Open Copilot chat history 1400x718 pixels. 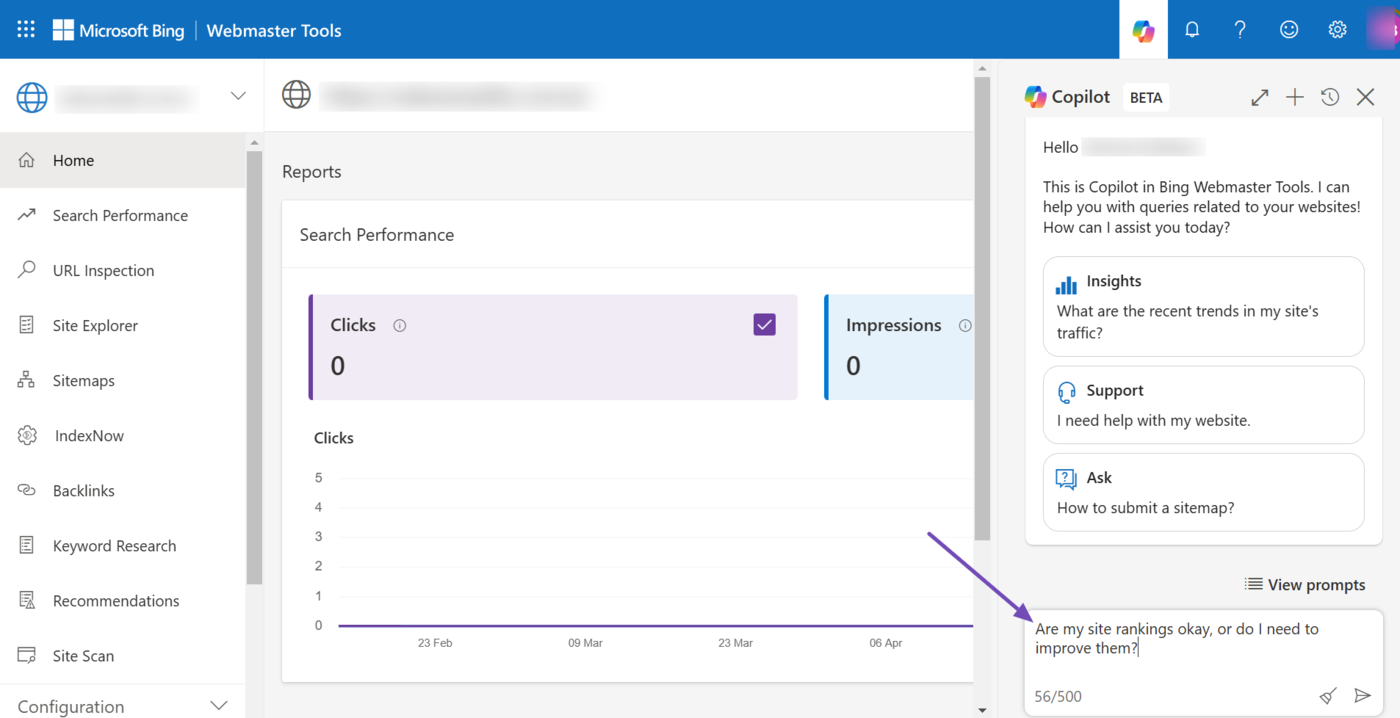pos(1330,97)
